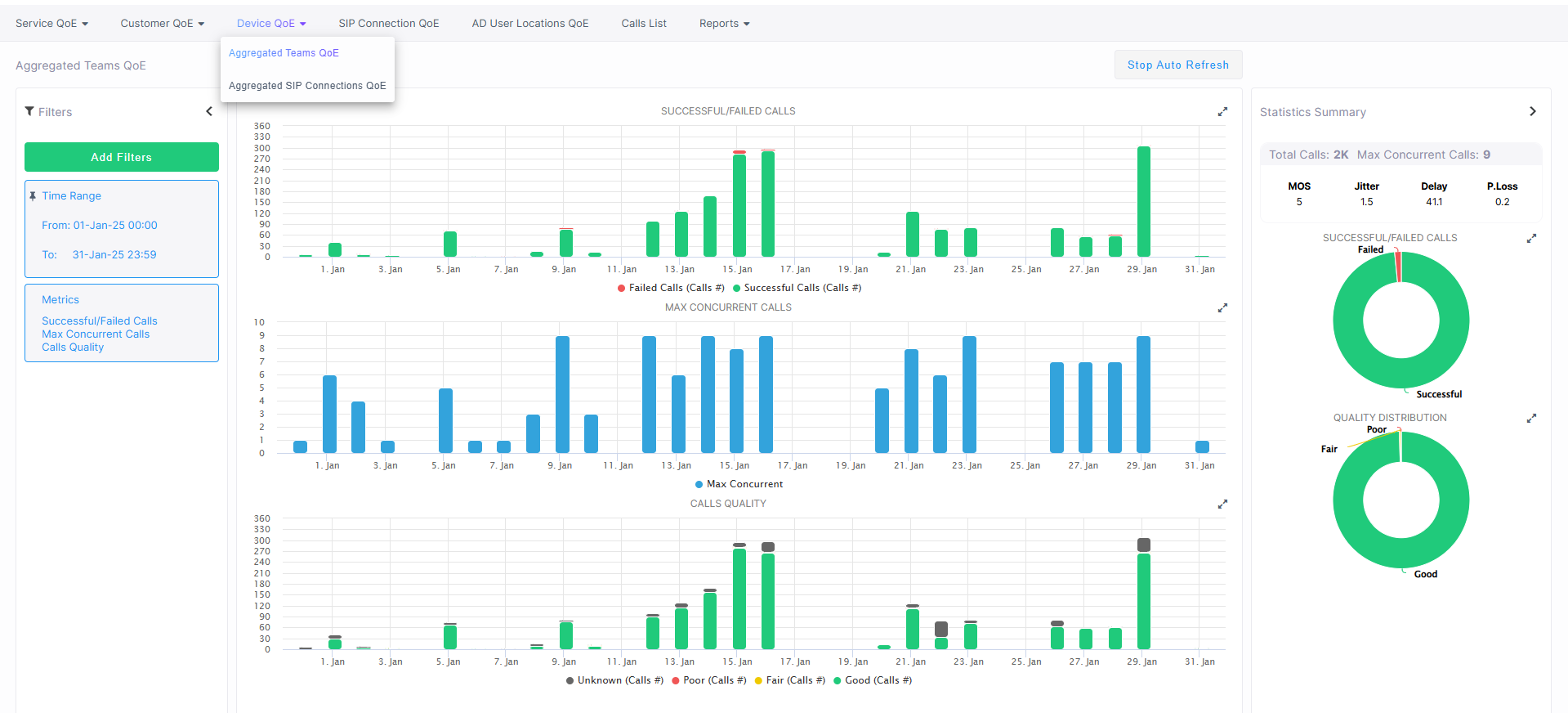Image resolution: width=1568 pixels, height=713 pixels.
Task: Go to the Calls List tab
Action: [x=644, y=24]
